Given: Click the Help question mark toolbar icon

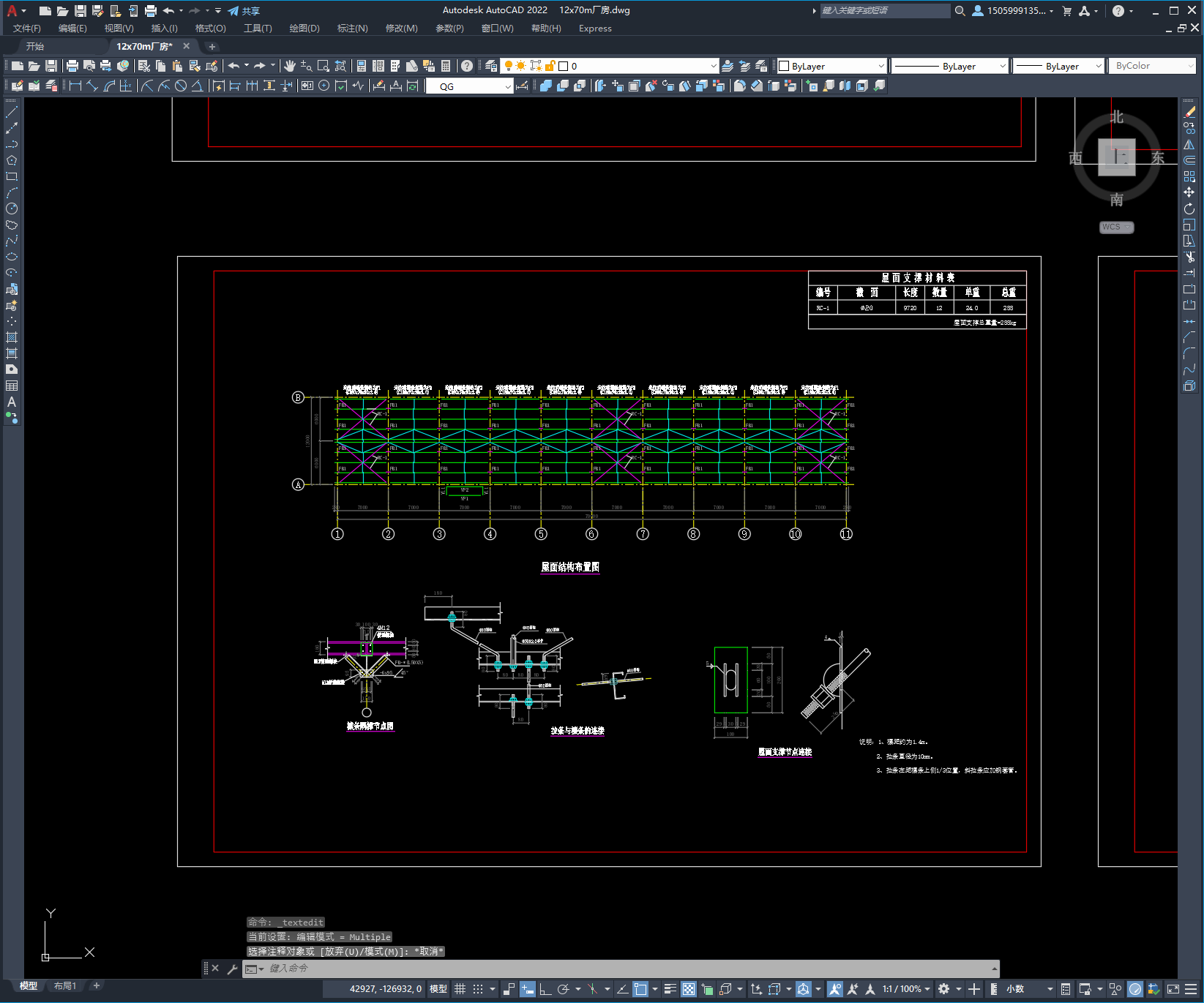Looking at the screenshot, I should (467, 66).
